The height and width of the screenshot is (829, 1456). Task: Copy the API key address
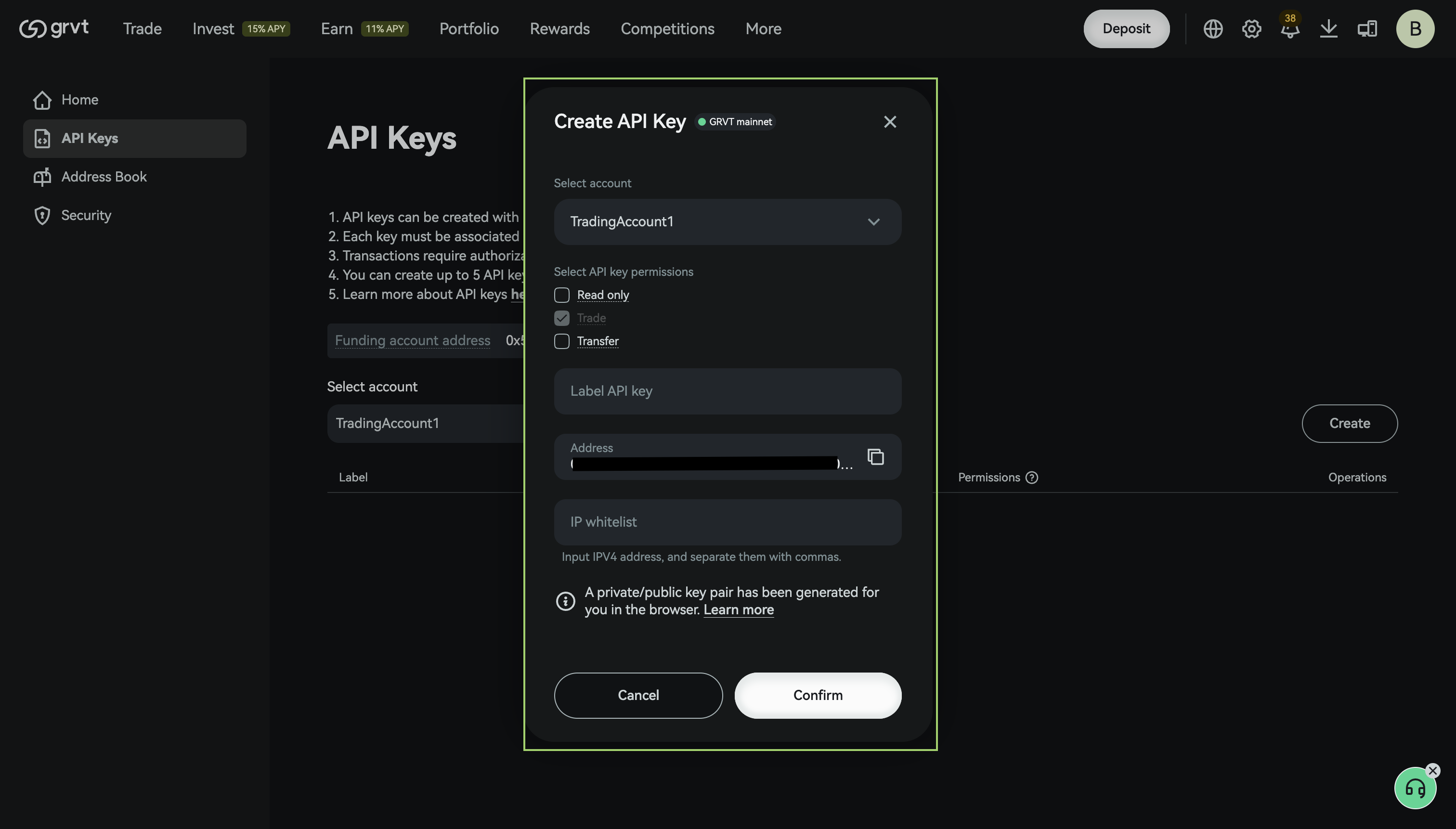coord(875,457)
